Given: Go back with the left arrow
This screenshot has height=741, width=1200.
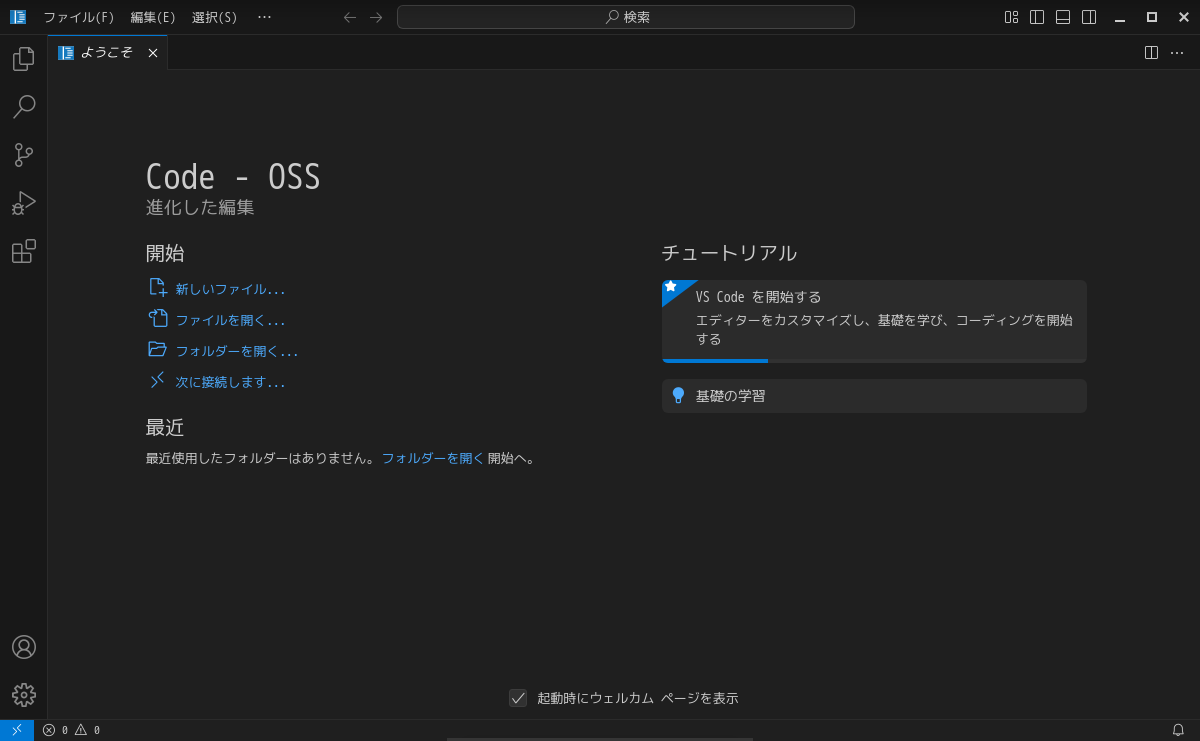Looking at the screenshot, I should click(x=350, y=17).
